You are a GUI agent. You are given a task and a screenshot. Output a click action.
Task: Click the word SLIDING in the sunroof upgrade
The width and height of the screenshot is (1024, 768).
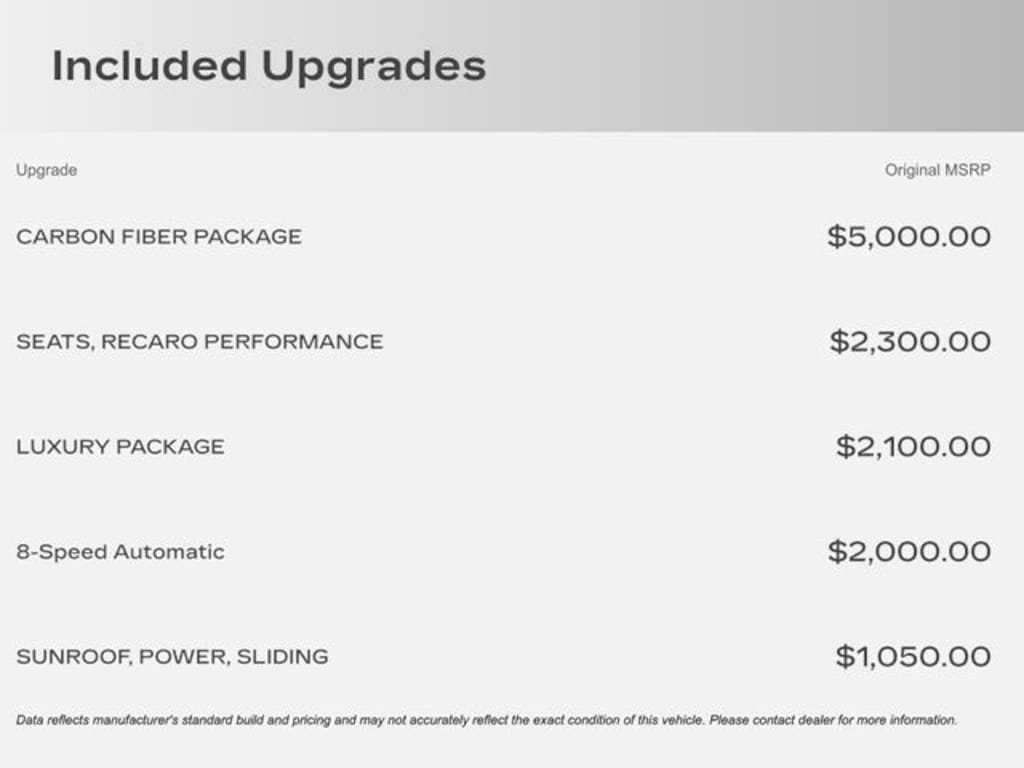[282, 657]
